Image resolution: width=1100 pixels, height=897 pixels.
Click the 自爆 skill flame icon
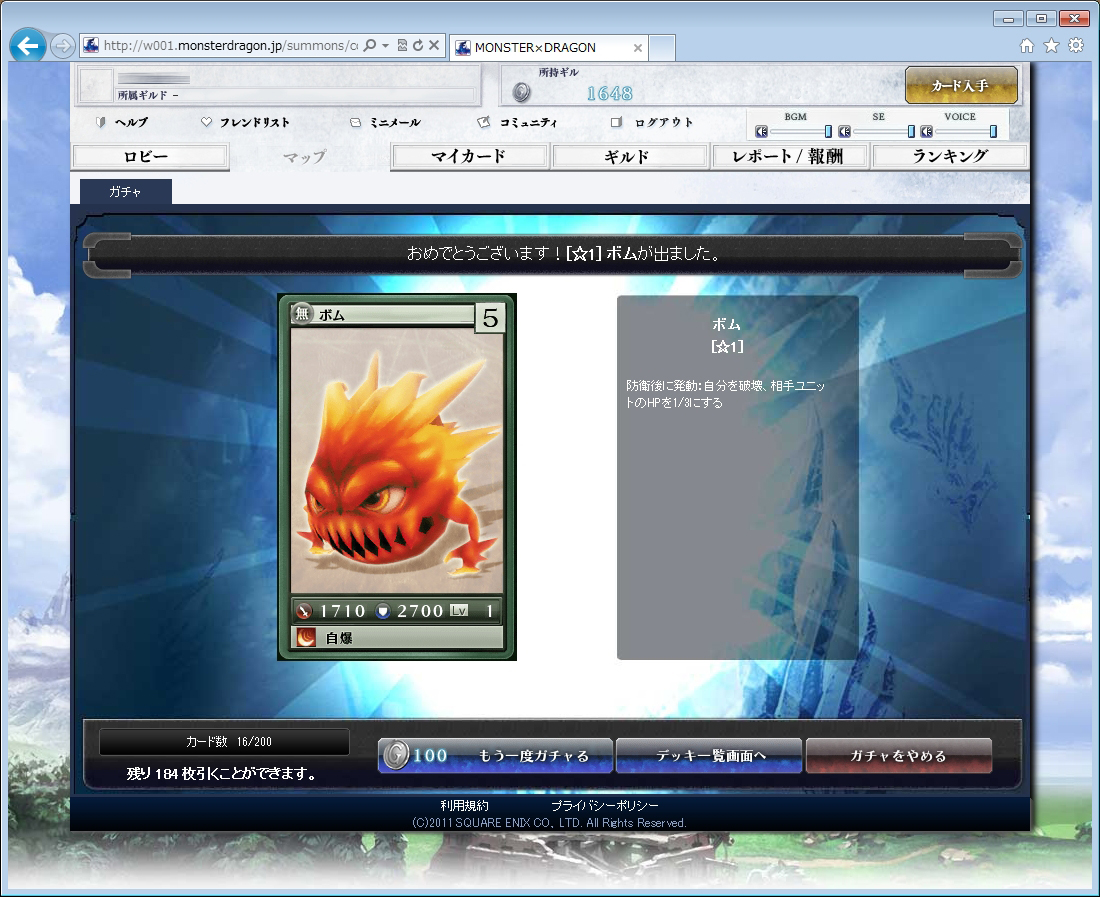[307, 638]
